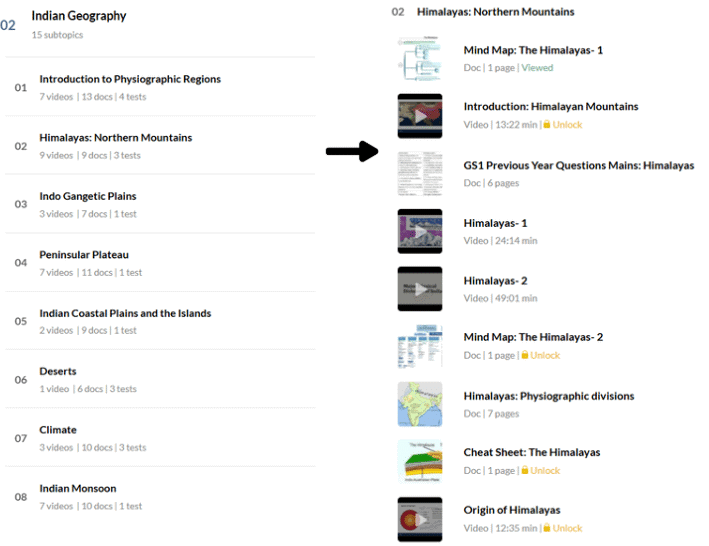Click the Indian Geography heading
This screenshot has width=709, height=546.
pos(79,16)
